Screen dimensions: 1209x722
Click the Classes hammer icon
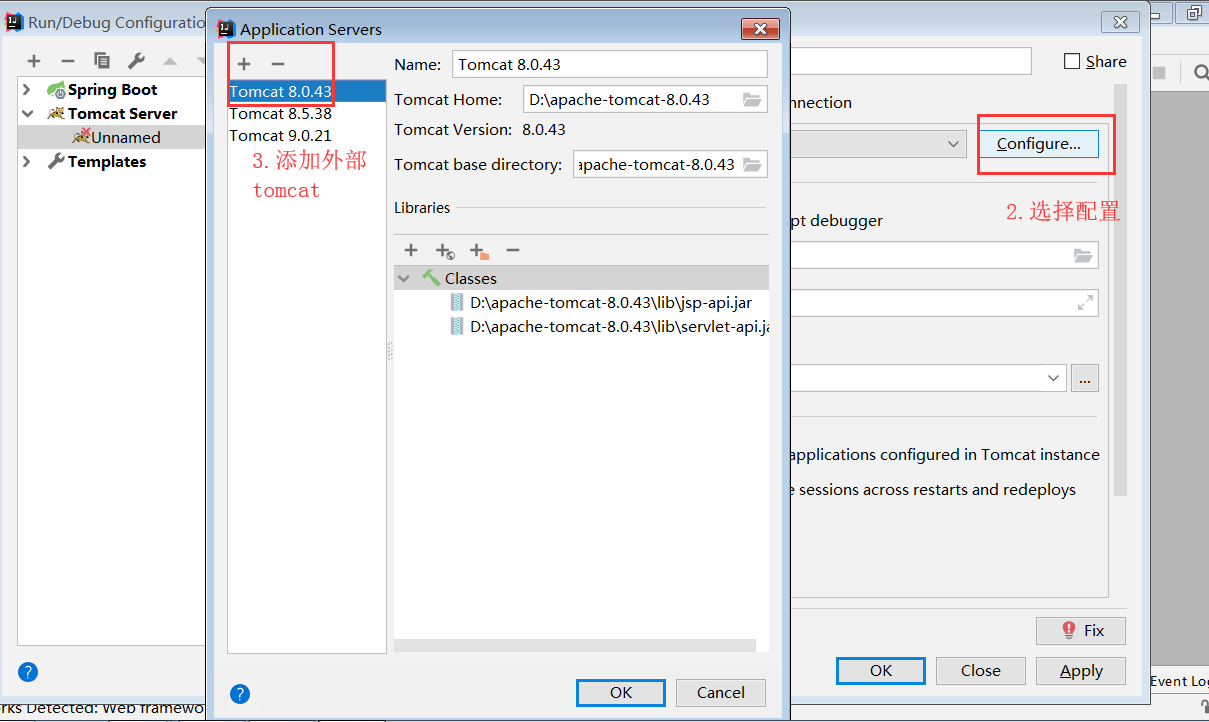click(431, 278)
